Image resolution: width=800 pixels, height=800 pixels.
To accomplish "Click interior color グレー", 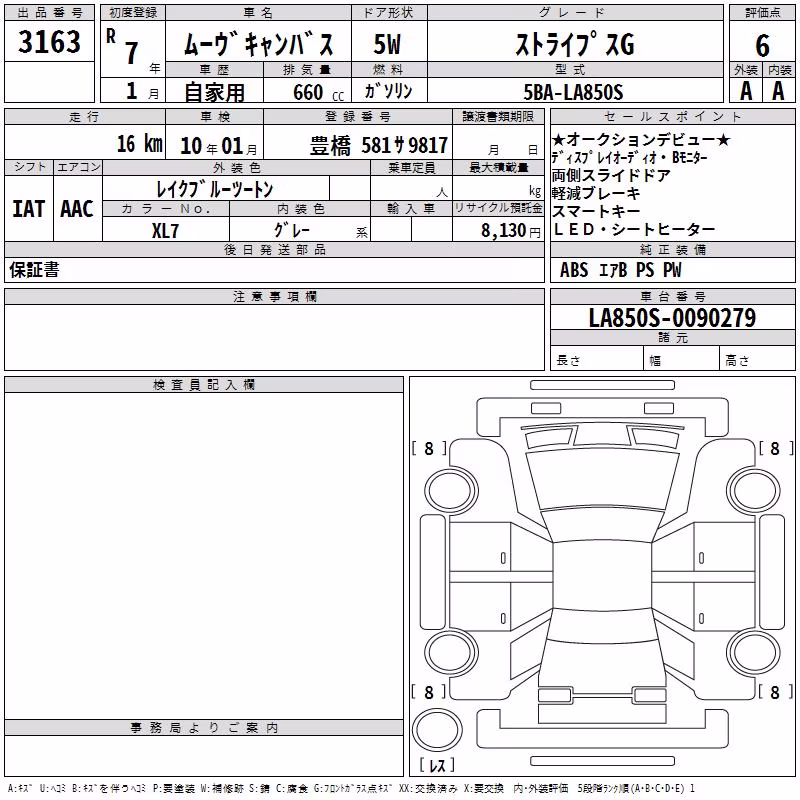I will (x=292, y=230).
